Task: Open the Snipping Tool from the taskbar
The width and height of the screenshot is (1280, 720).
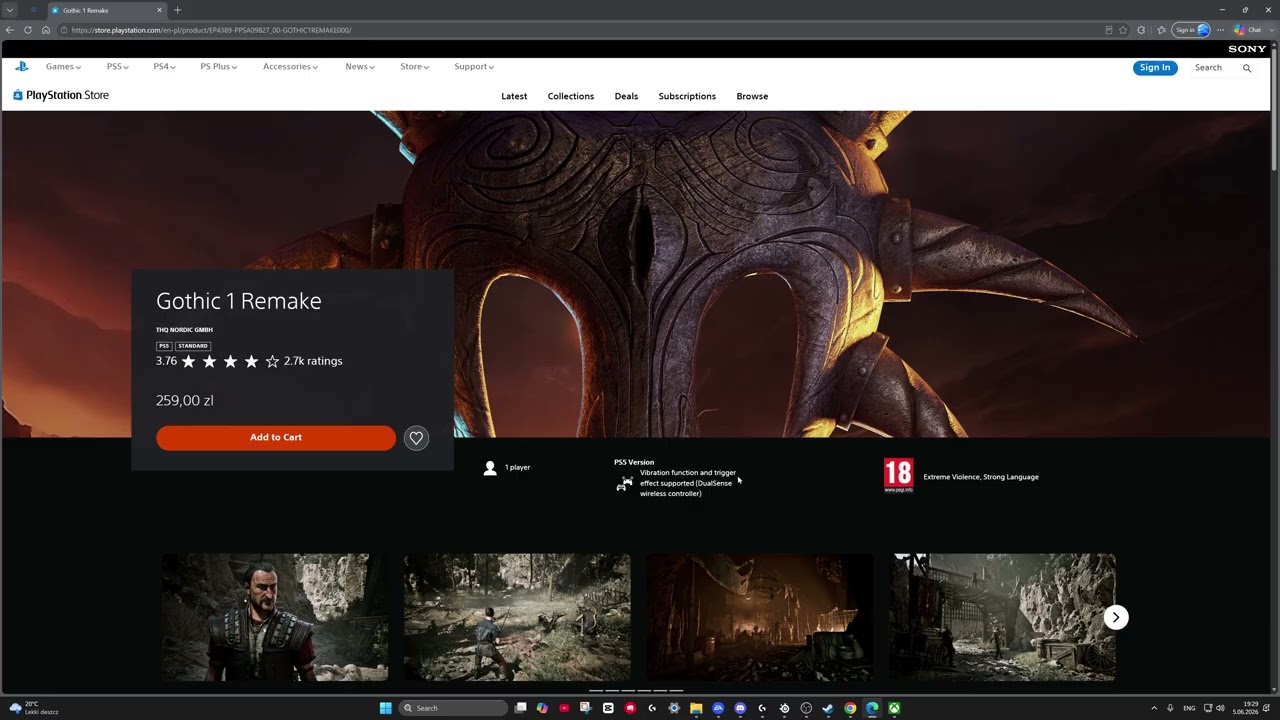Action: tap(586, 708)
